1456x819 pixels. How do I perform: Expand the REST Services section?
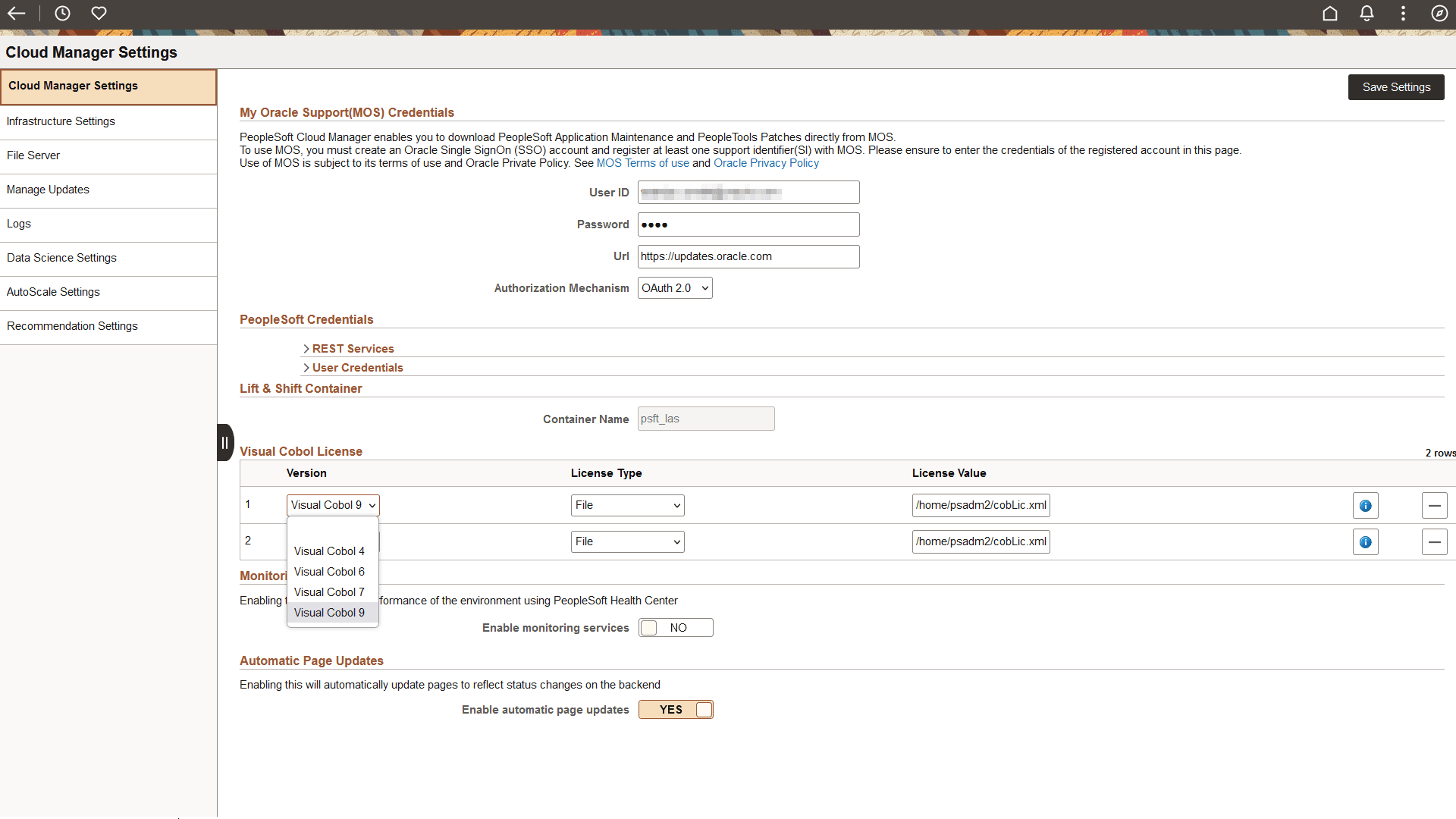point(353,348)
